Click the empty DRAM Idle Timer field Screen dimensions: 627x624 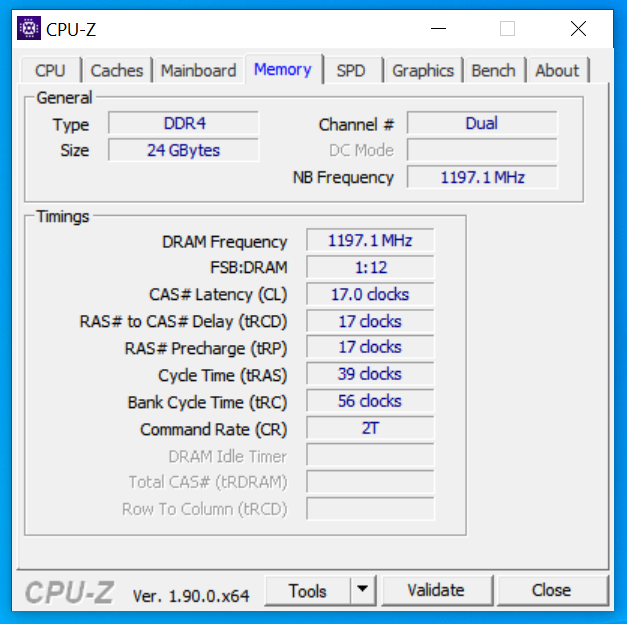(x=370, y=455)
